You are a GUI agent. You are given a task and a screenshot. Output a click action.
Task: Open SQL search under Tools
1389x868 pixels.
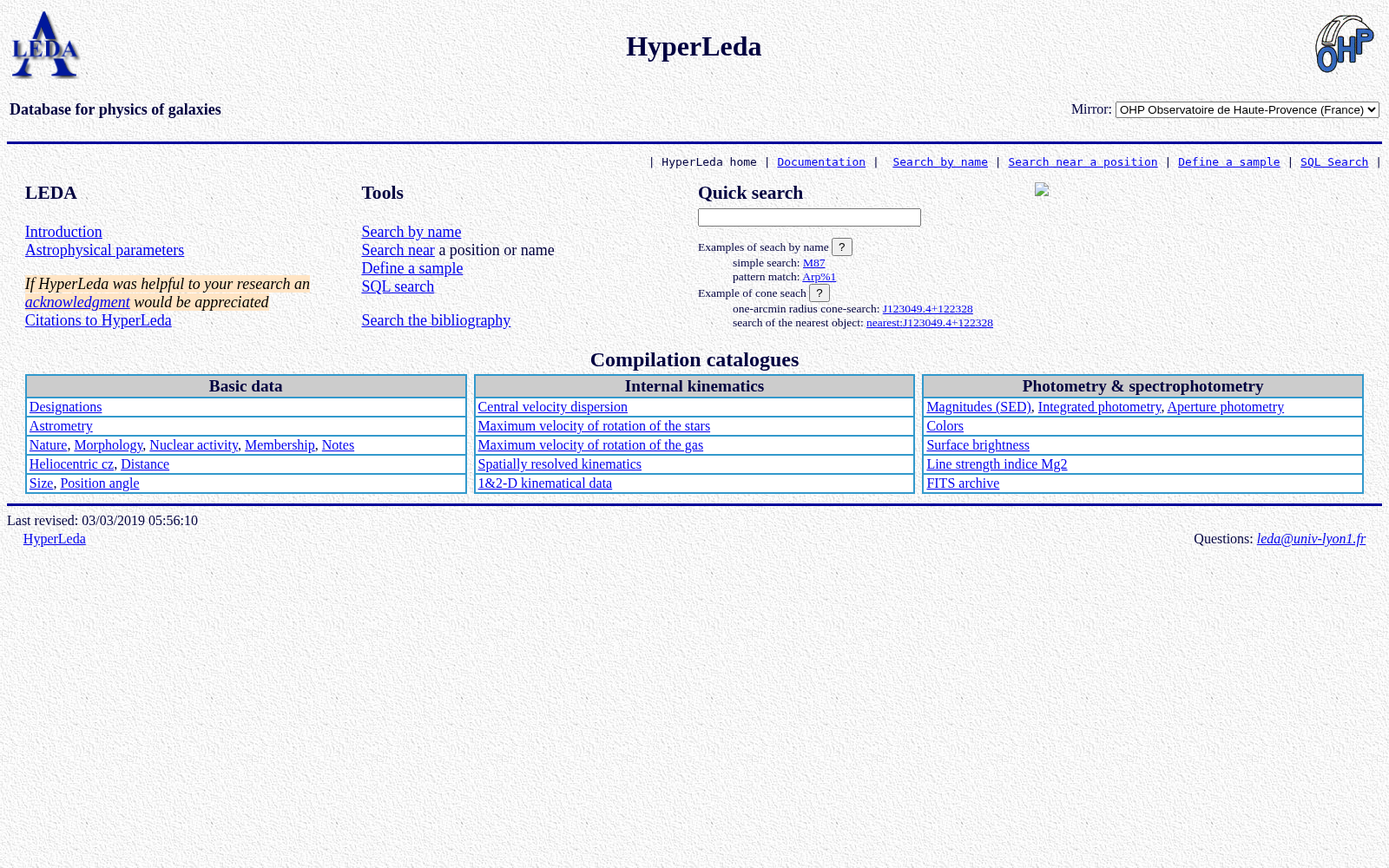click(x=398, y=286)
